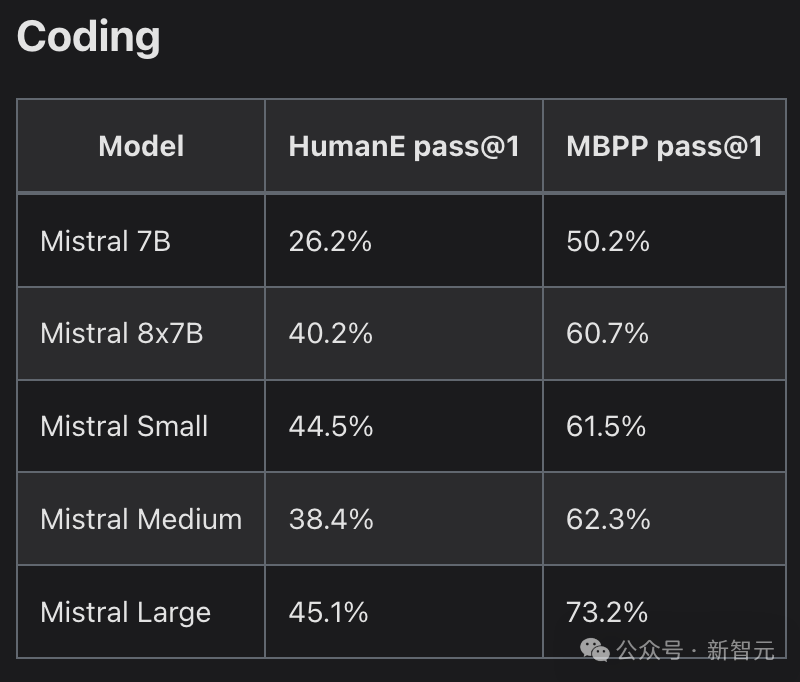Click the WeChat logo in the watermark
The width and height of the screenshot is (800, 682).
point(596,651)
